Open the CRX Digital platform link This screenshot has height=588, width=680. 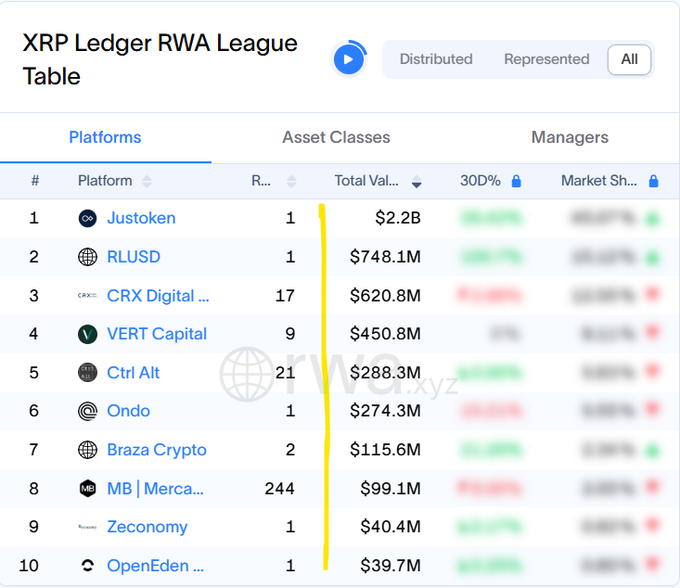158,296
